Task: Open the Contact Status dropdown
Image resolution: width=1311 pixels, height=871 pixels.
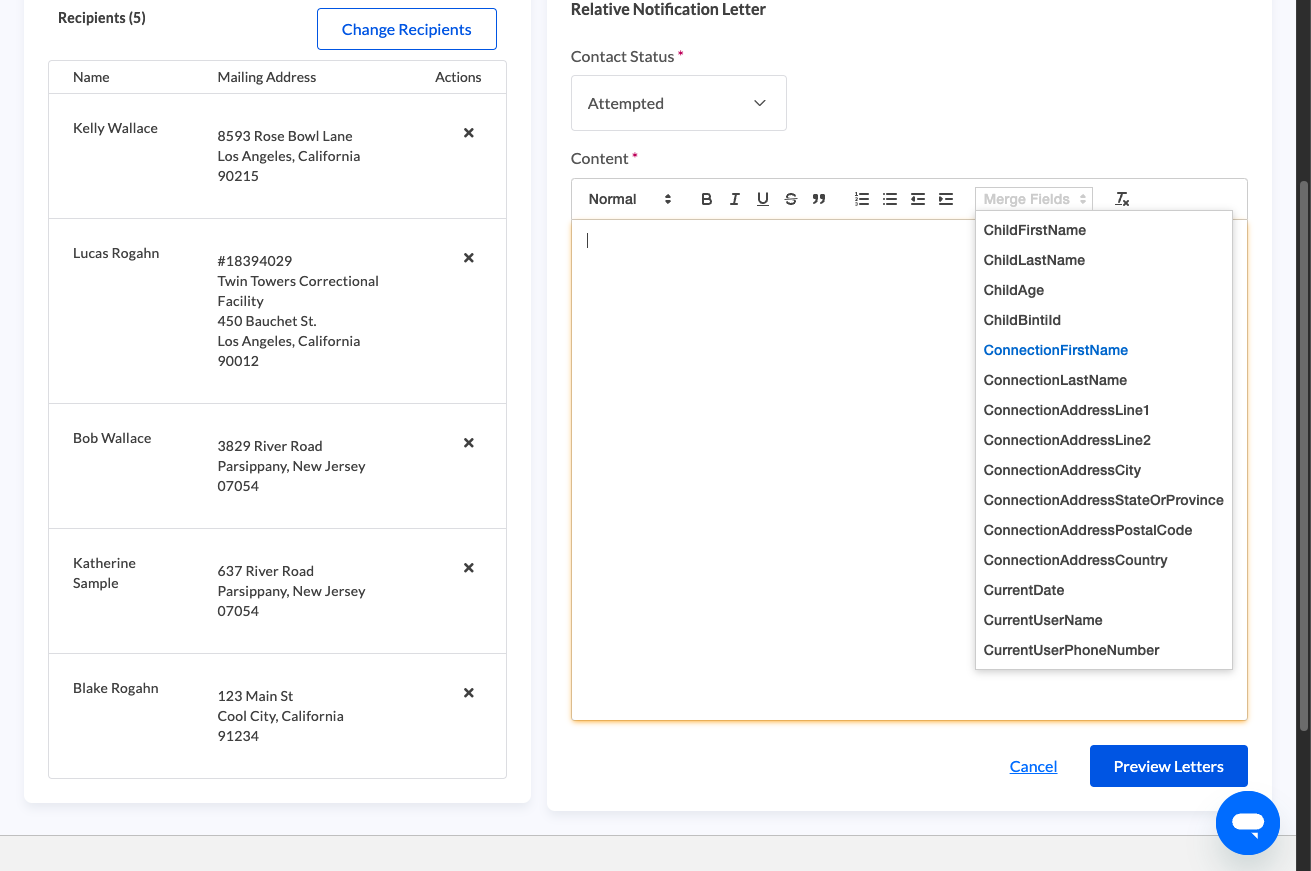Action: [678, 103]
